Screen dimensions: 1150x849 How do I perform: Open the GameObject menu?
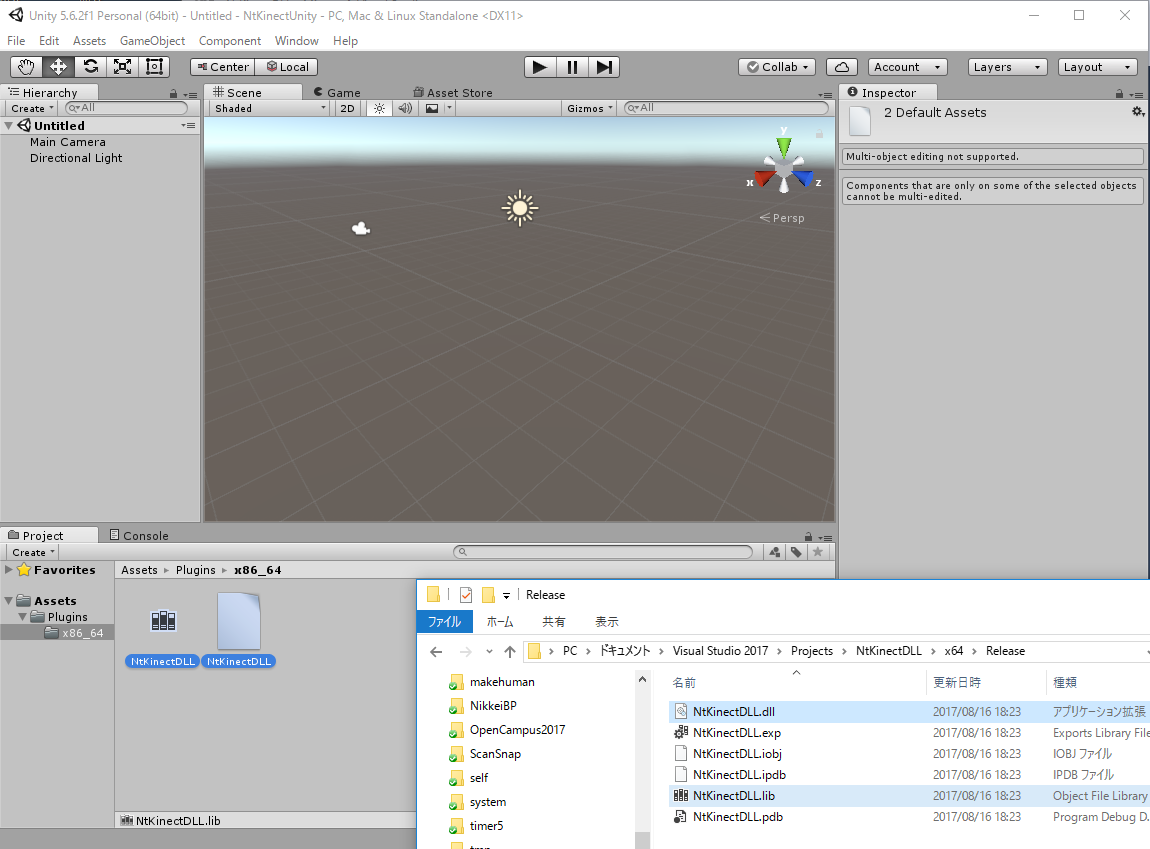152,41
